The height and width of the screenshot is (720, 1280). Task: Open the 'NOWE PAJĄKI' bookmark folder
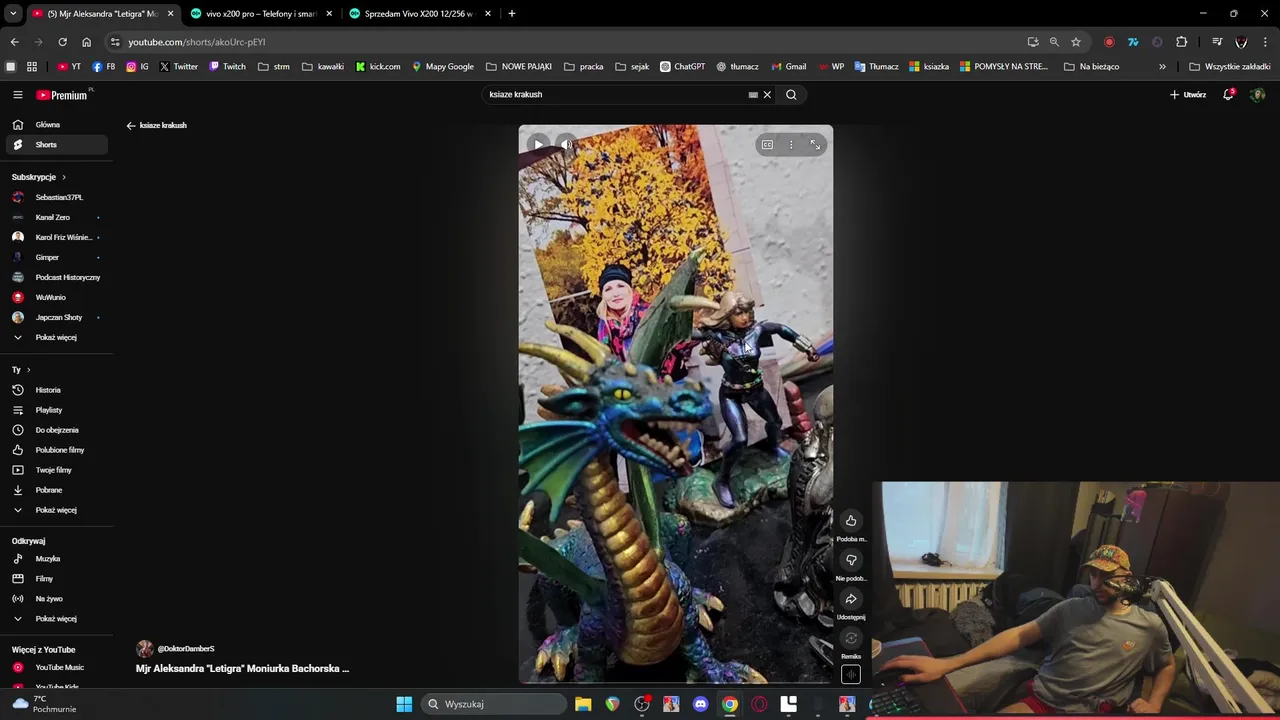click(519, 67)
